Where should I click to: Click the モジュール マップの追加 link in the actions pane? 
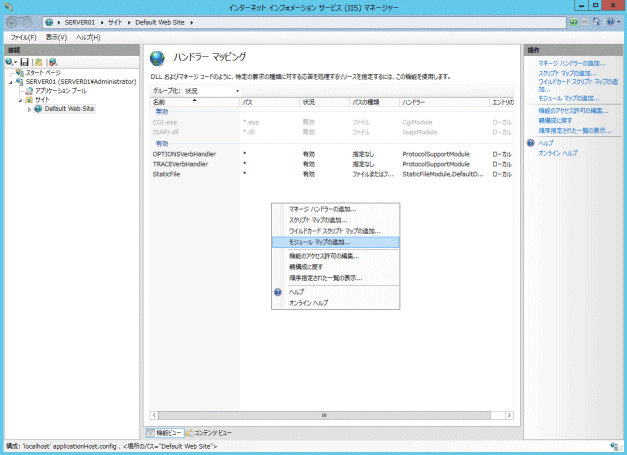click(569, 98)
